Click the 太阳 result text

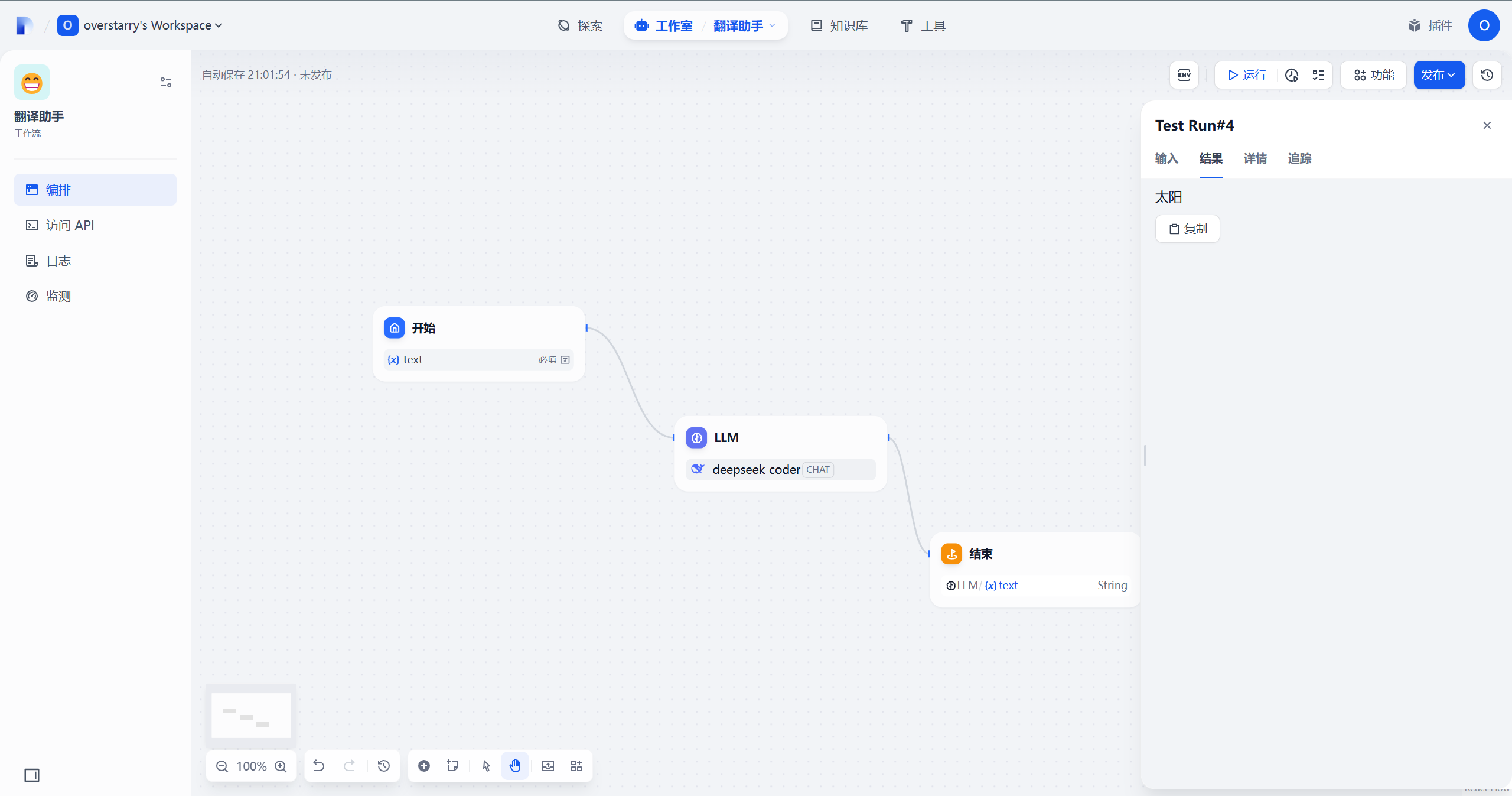[1168, 197]
